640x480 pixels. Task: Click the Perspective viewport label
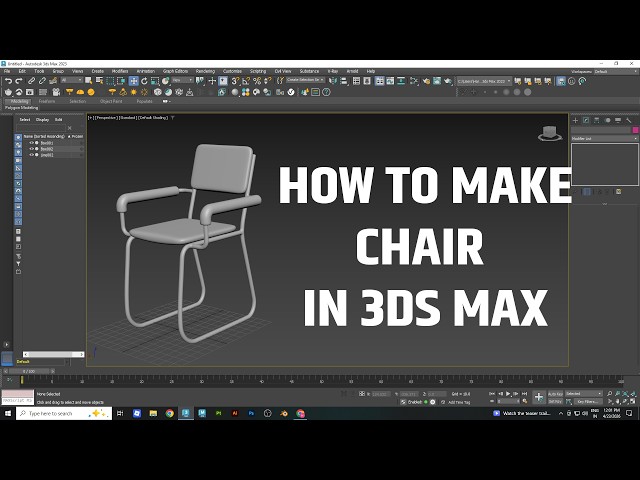106,118
